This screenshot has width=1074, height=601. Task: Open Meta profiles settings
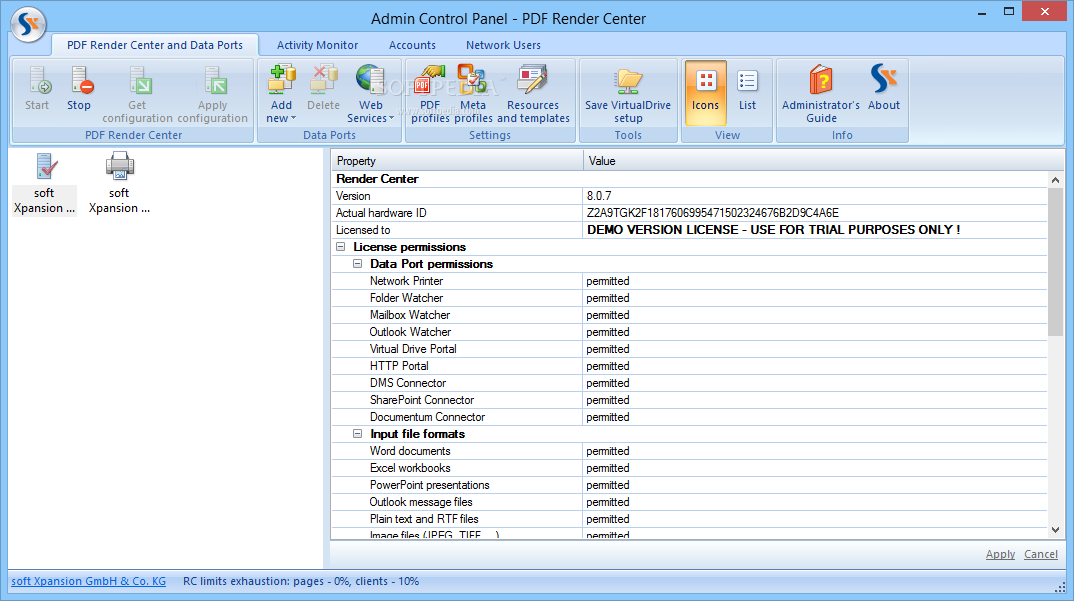click(473, 95)
